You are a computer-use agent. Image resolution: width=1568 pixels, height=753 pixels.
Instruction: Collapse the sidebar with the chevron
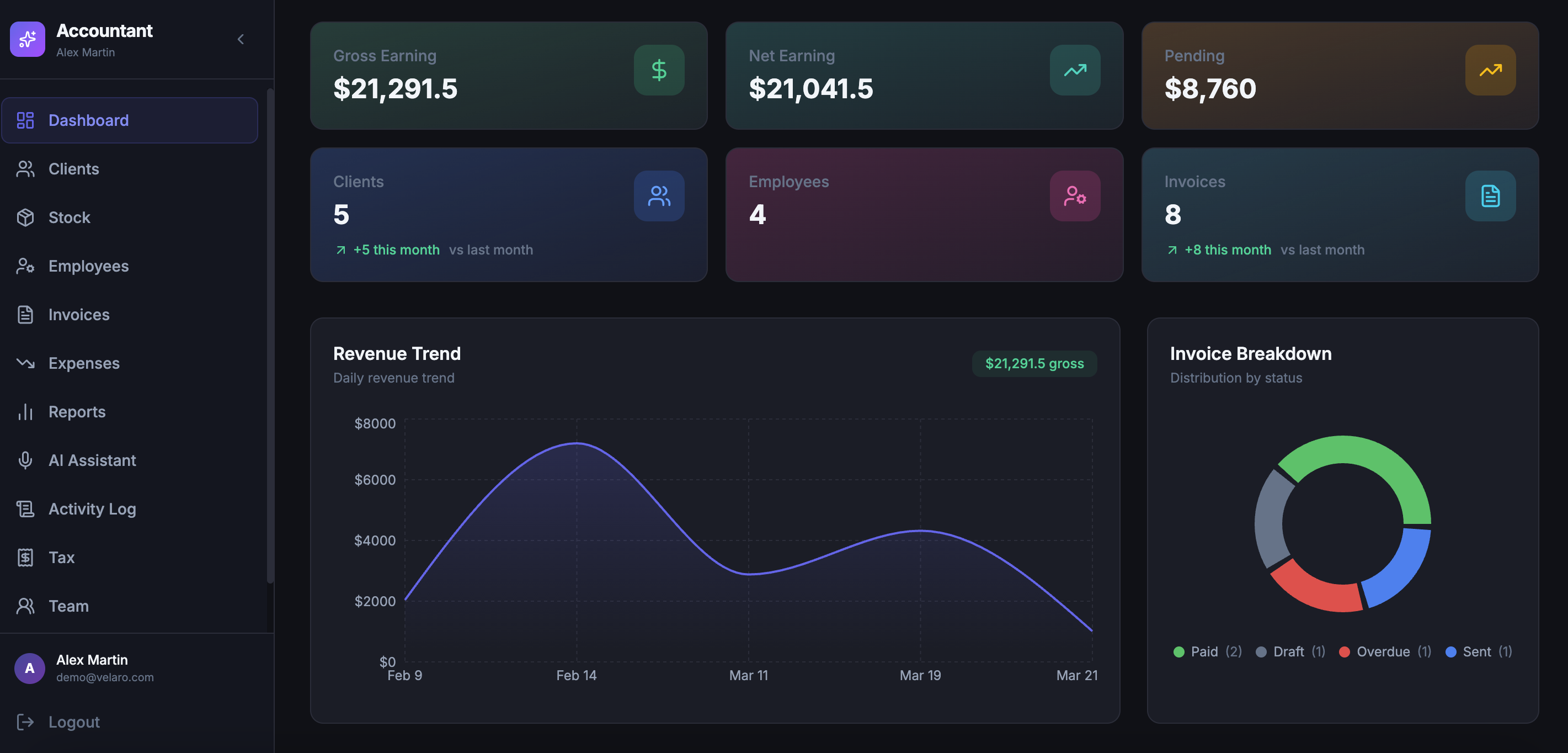[x=241, y=40]
